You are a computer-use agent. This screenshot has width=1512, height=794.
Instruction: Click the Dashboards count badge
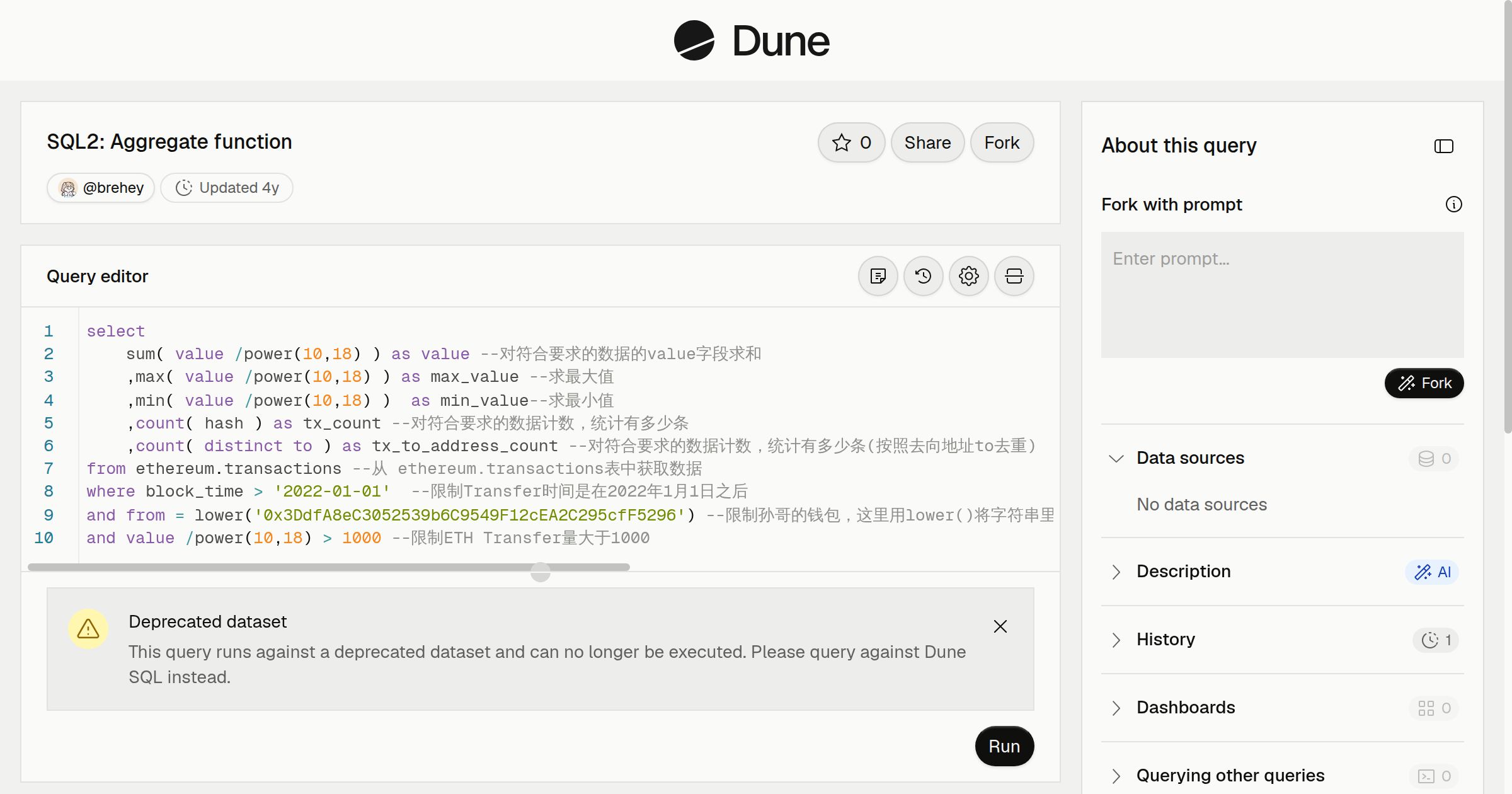coord(1434,708)
